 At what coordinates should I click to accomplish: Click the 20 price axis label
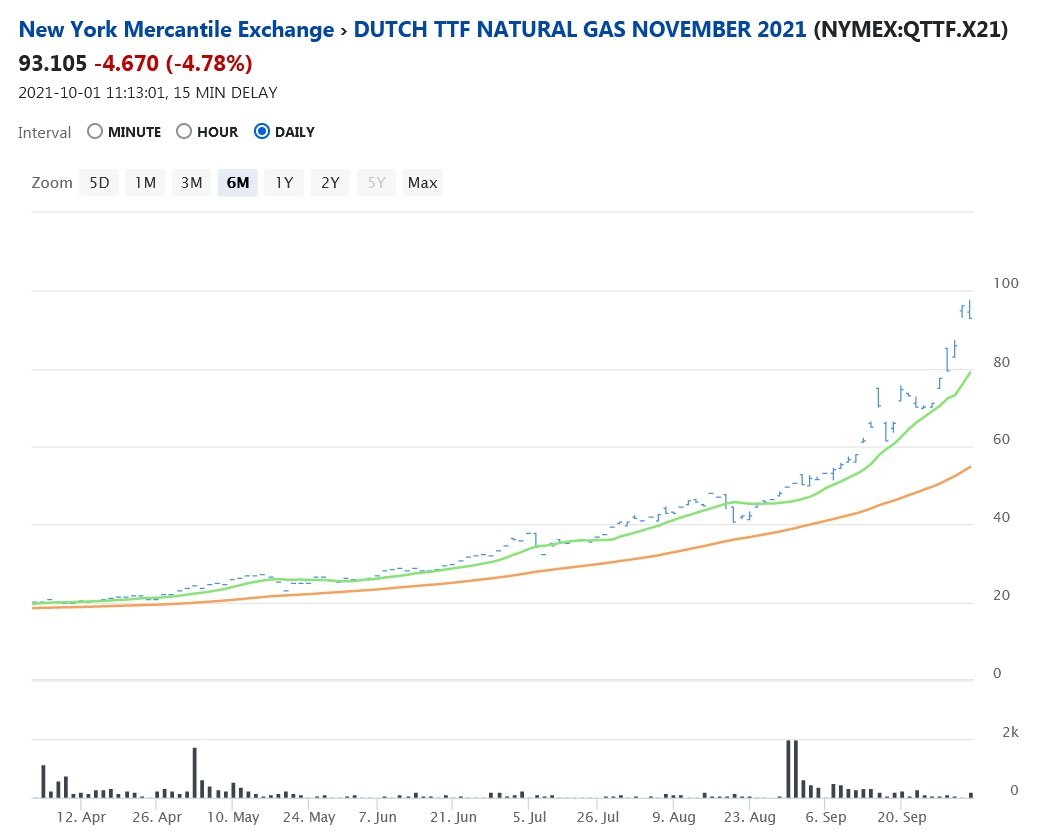click(1002, 596)
